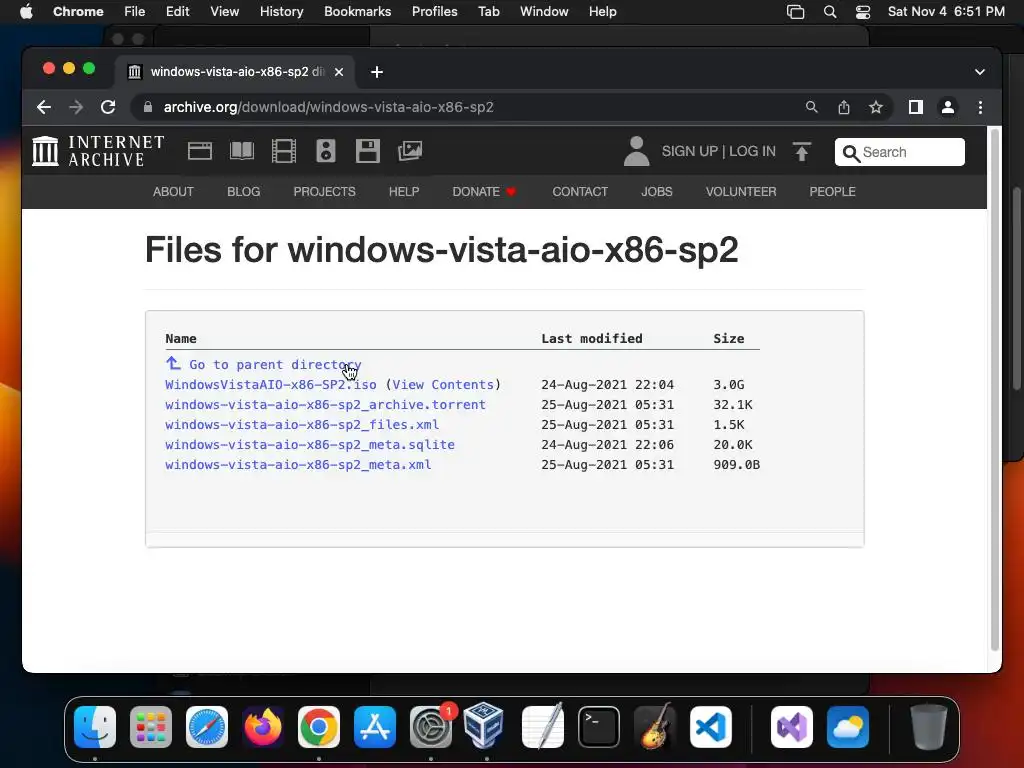Viewport: 1024px width, 768px height.
Task: Click the View Contents link
Action: (443, 385)
